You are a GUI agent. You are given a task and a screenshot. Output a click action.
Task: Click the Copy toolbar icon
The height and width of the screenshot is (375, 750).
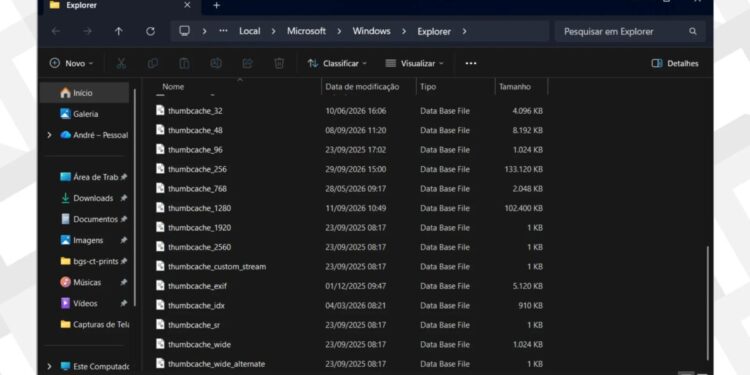coord(153,63)
